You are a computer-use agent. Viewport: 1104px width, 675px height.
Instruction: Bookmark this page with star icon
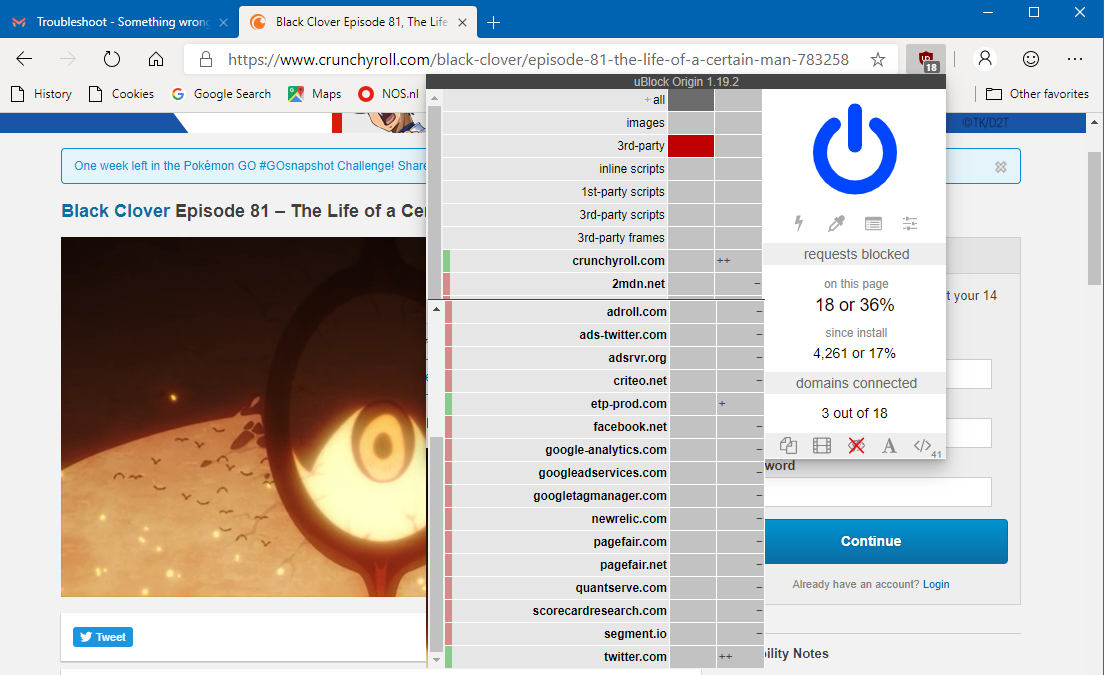click(877, 59)
